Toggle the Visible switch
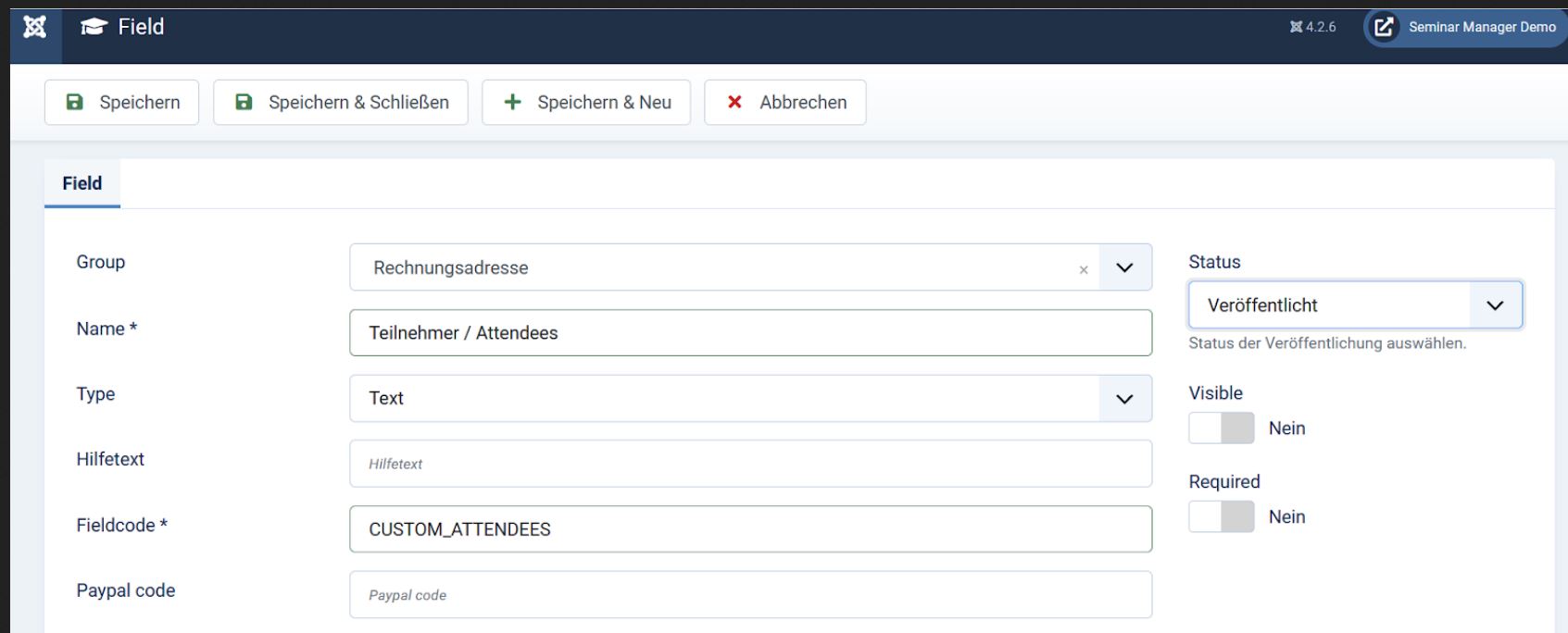Image resolution: width=1568 pixels, height=633 pixels. [1221, 428]
